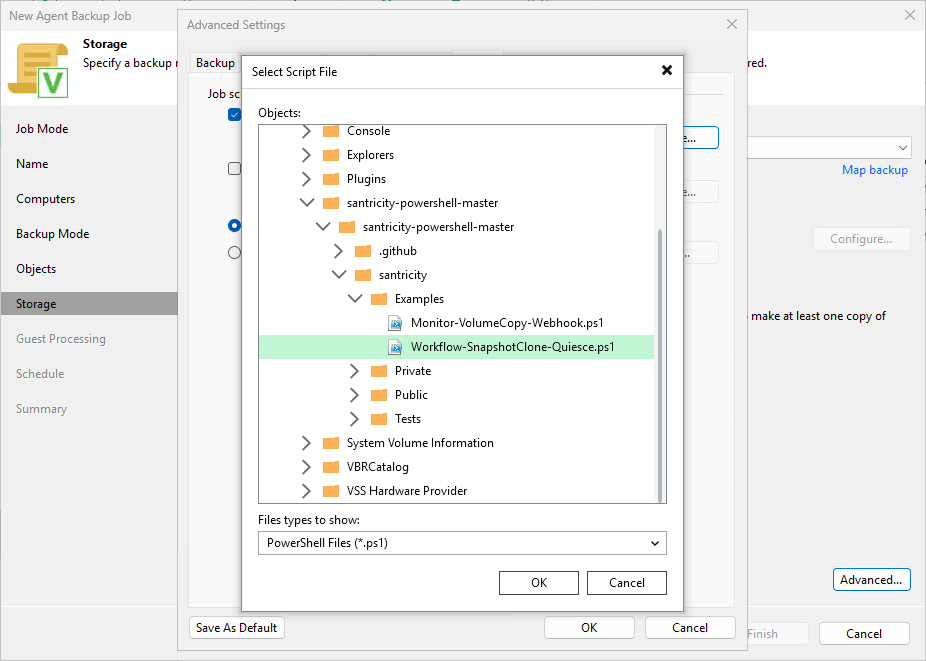This screenshot has width=926, height=661.
Task: Select the Tests folder label
Action: tap(407, 419)
